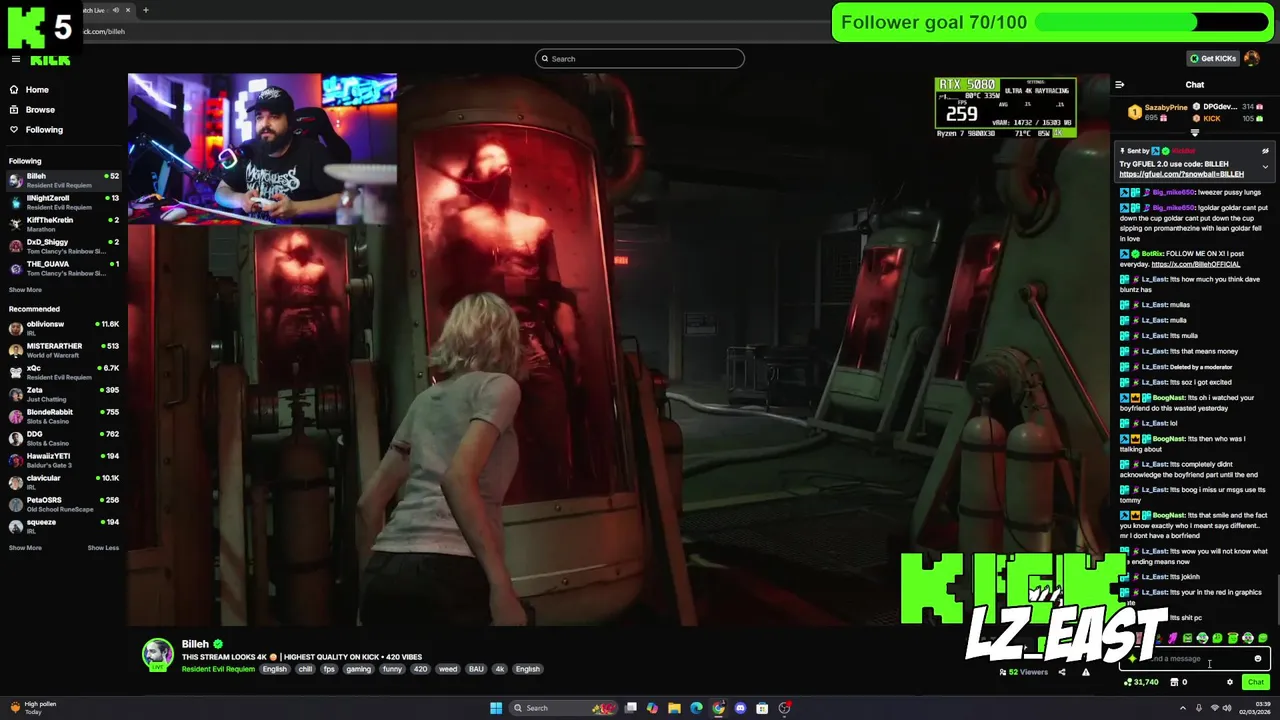Open clavicular recommended channel
The height and width of the screenshot is (720, 1280).
pos(63,482)
